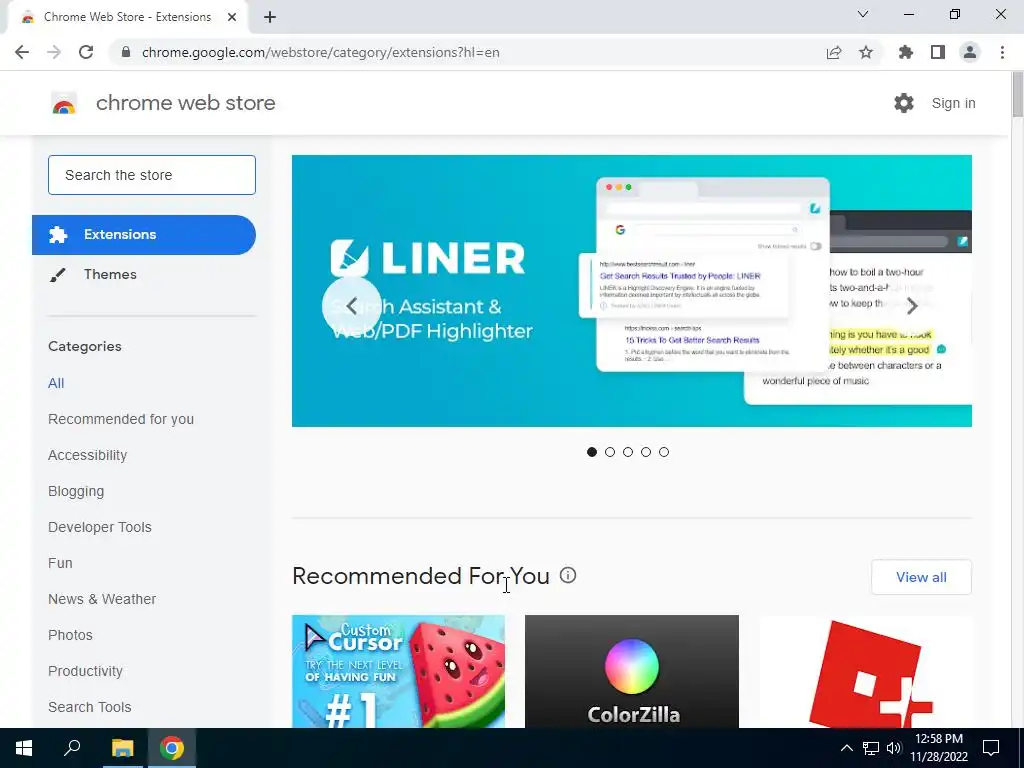
Task: Select the second carousel dot
Action: click(610, 452)
